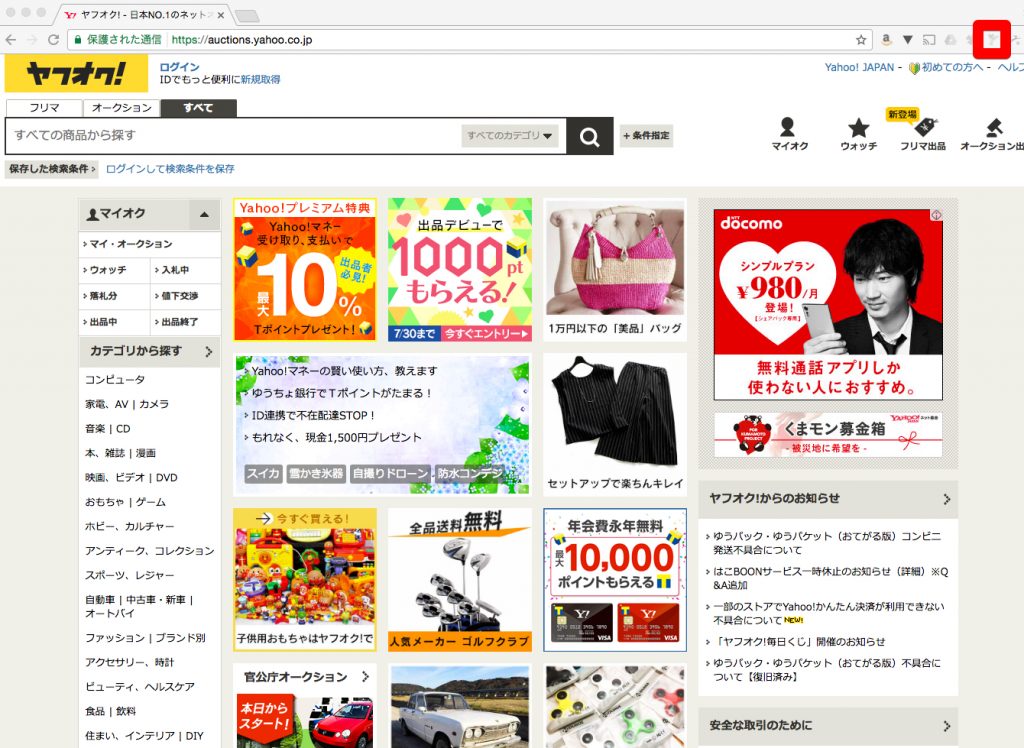Collapse the マイオク sidebar panel
Image resolution: width=1024 pixels, height=748 pixels.
coord(204,214)
